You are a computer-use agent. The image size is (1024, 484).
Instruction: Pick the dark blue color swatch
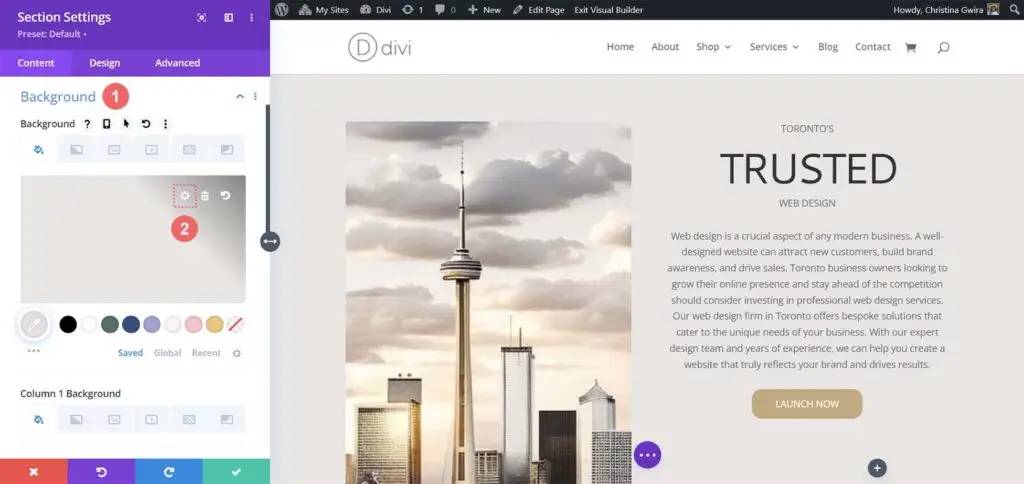(x=131, y=324)
